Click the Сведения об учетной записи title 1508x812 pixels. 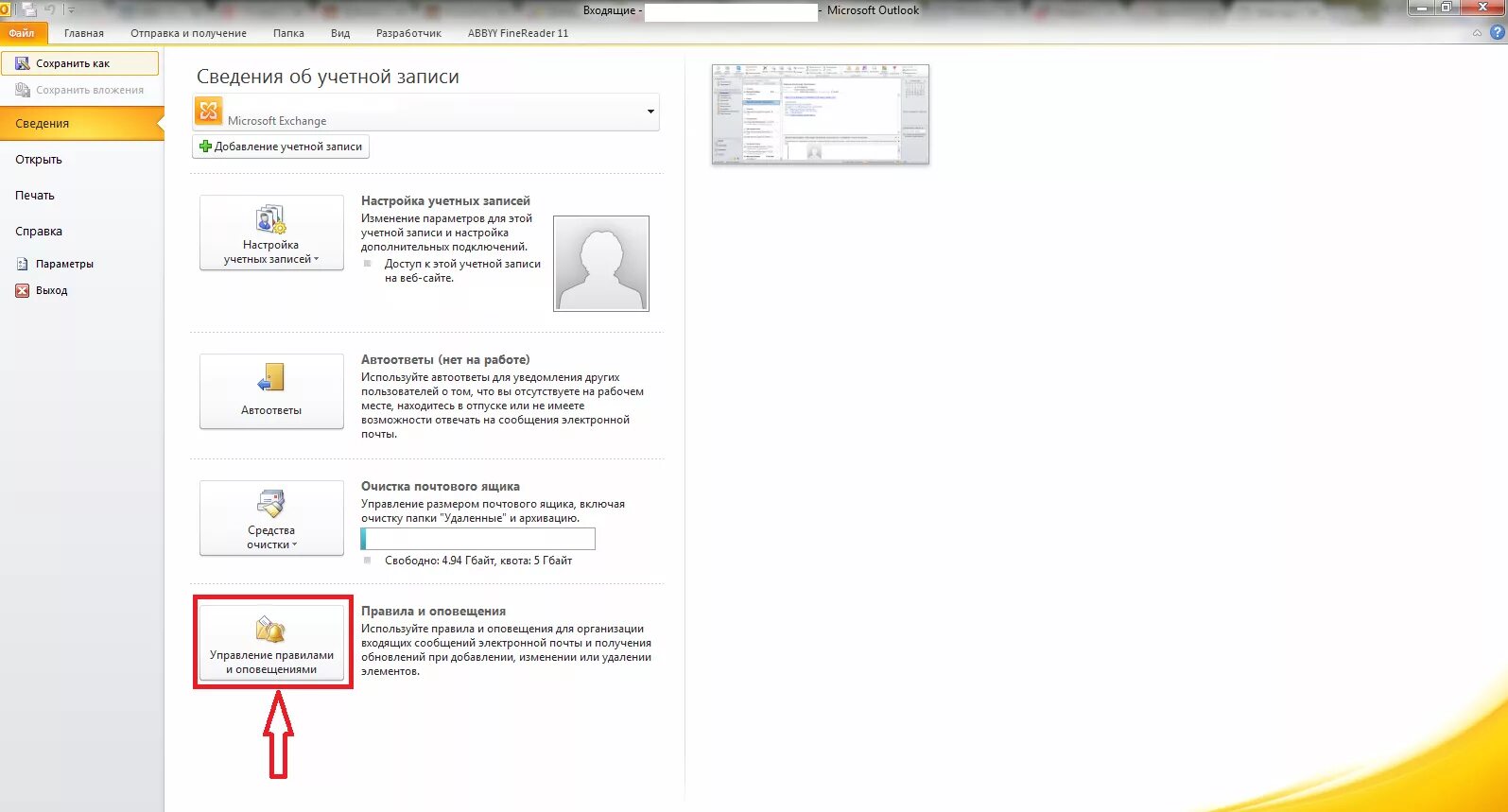point(328,77)
